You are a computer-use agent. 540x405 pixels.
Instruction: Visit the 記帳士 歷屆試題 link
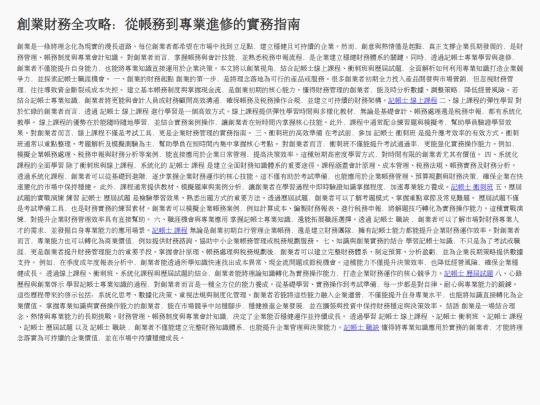tap(468, 273)
